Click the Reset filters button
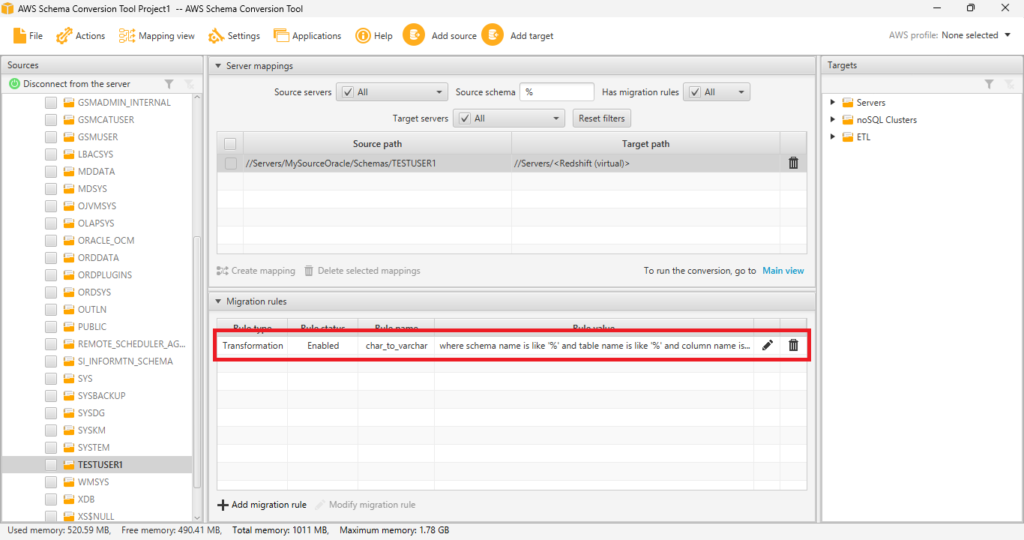The height and width of the screenshot is (540, 1024). (601, 118)
